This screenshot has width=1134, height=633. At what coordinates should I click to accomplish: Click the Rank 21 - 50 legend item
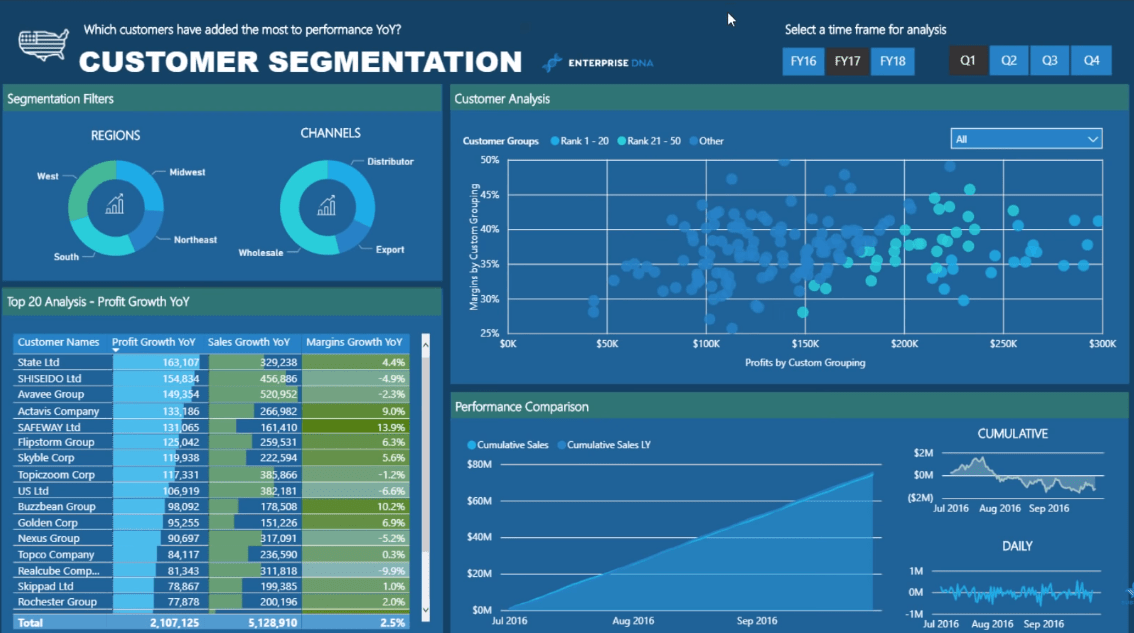[649, 141]
